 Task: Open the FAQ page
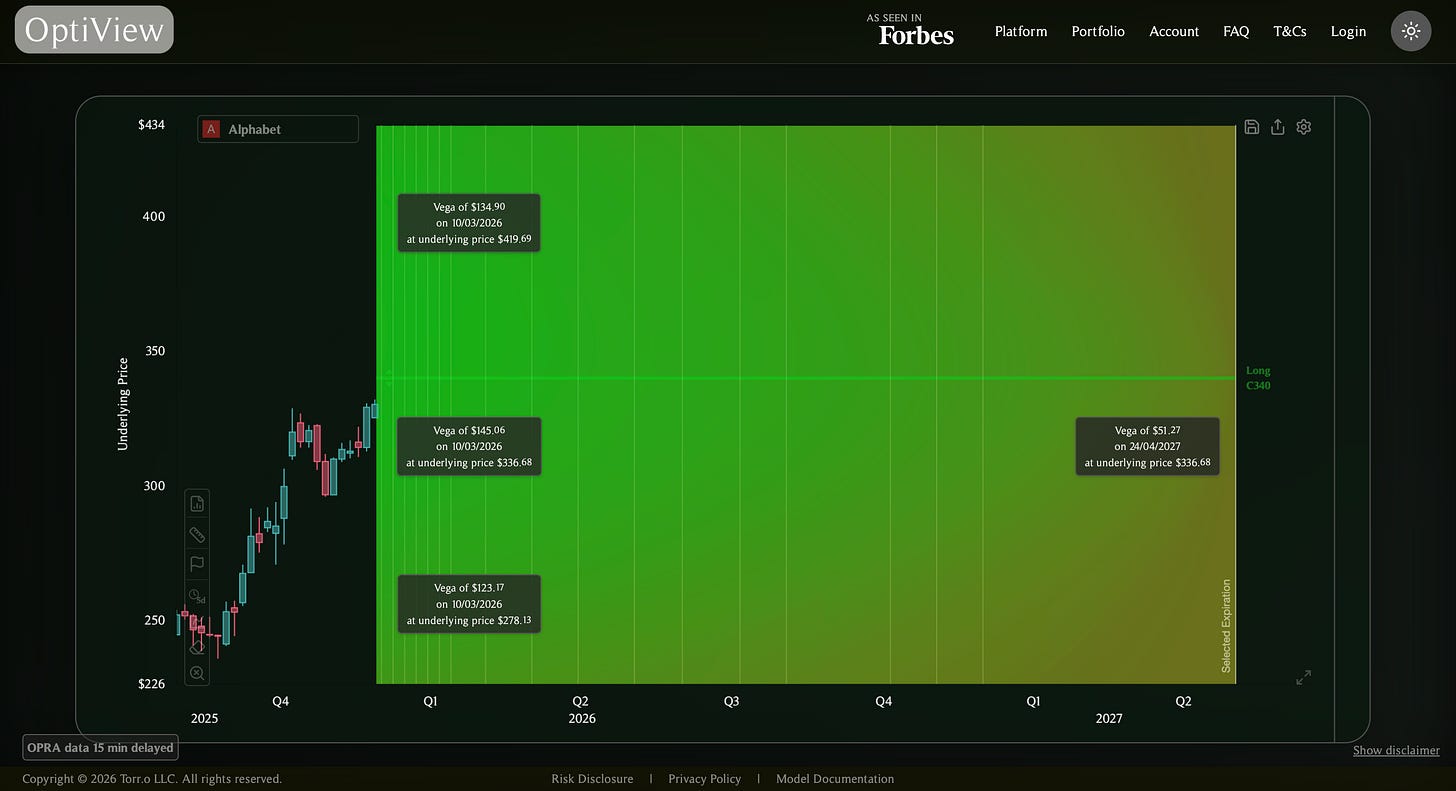[1236, 31]
